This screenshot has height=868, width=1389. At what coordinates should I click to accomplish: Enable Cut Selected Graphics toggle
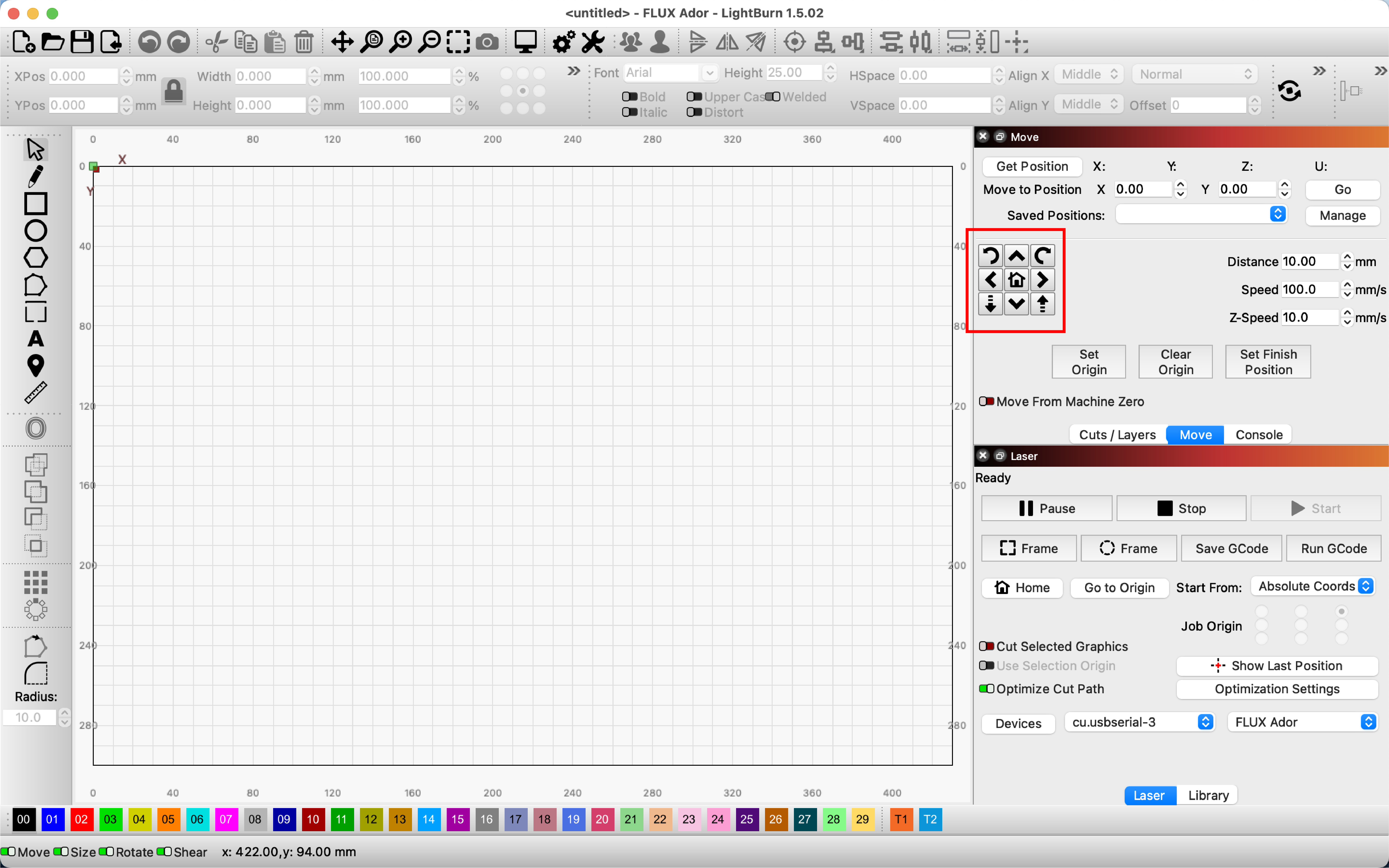986,646
